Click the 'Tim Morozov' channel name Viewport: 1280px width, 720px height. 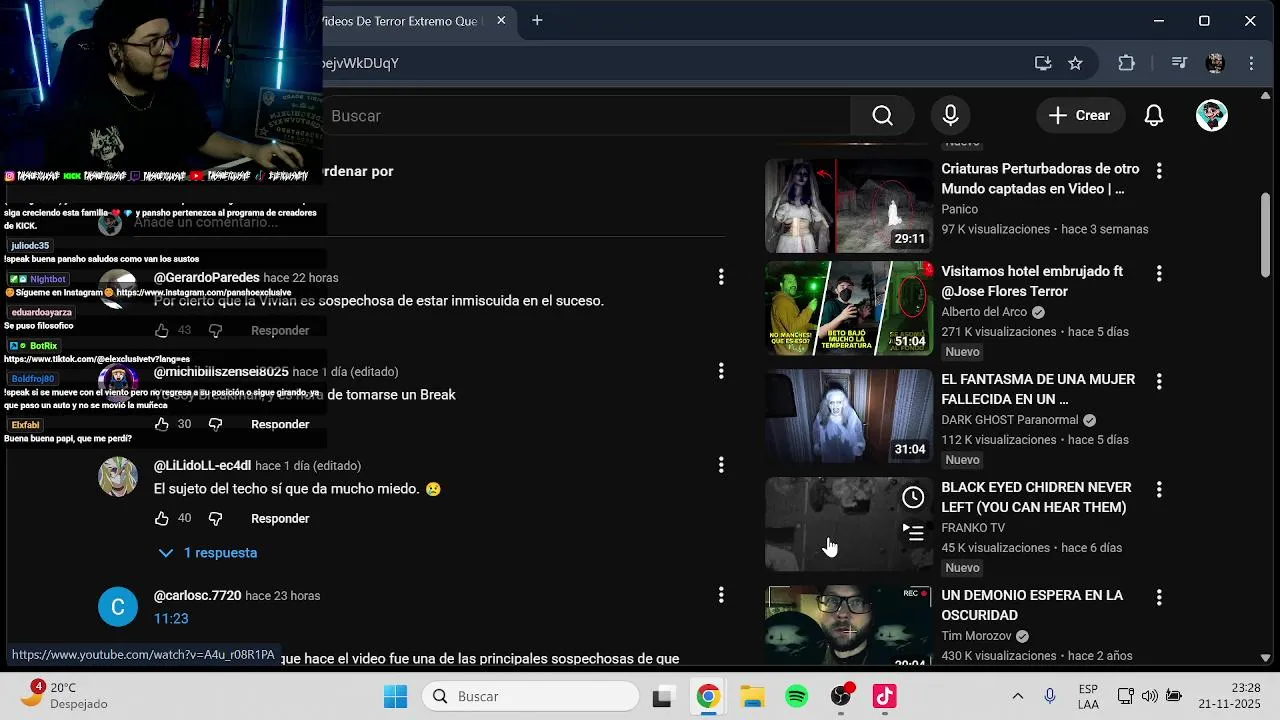[x=977, y=636]
